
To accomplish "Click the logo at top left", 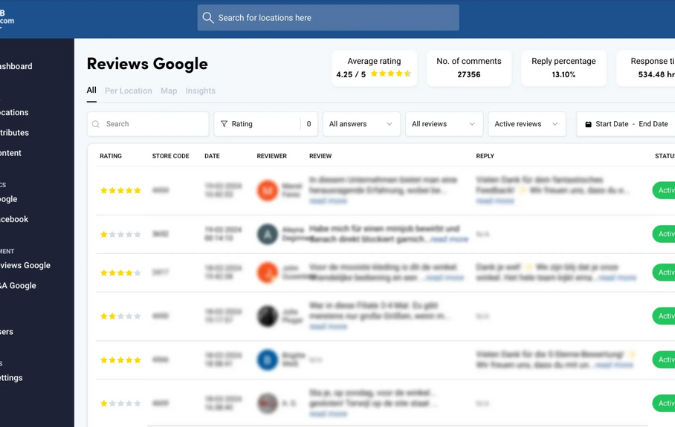I will click(6, 18).
